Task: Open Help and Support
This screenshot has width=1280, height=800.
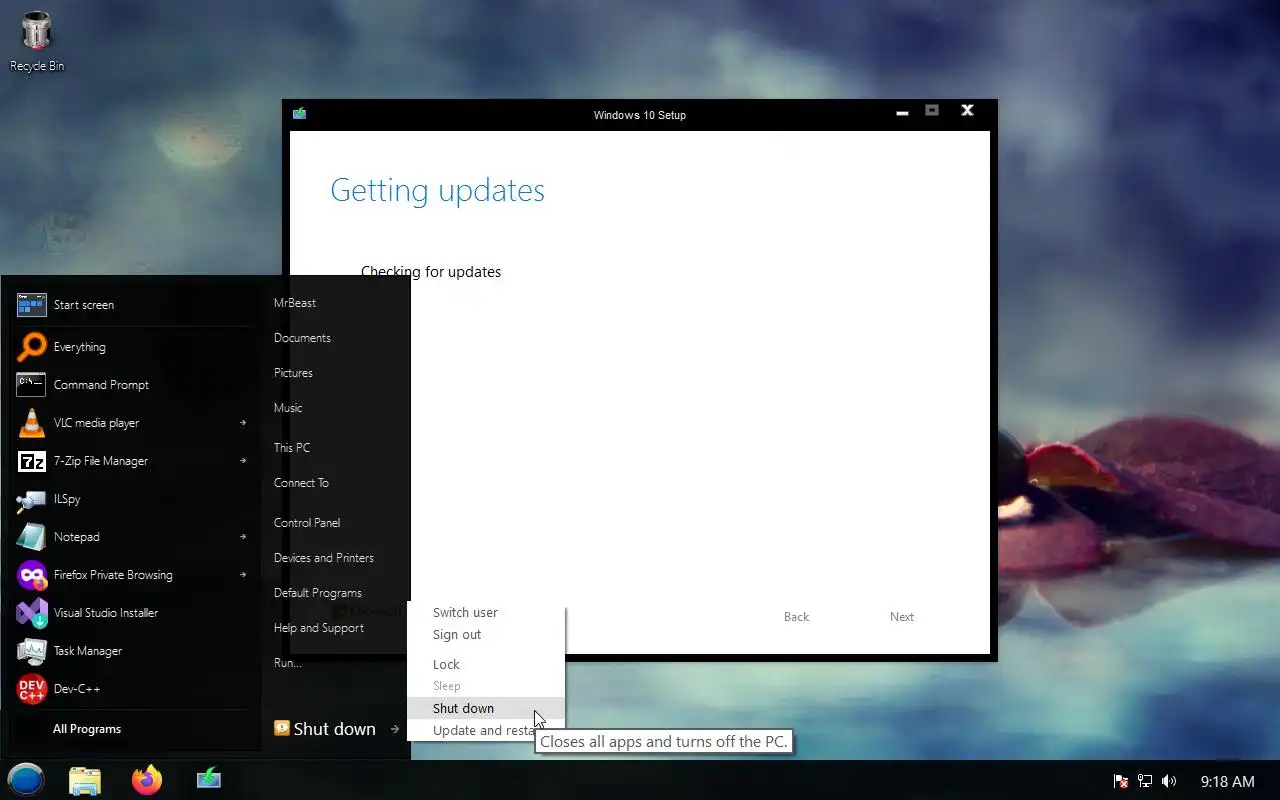Action: 319,628
